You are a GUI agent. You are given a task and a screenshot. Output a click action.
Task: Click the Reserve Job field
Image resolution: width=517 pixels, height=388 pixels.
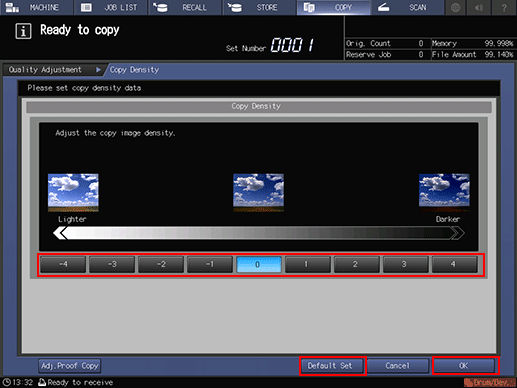tap(387, 55)
